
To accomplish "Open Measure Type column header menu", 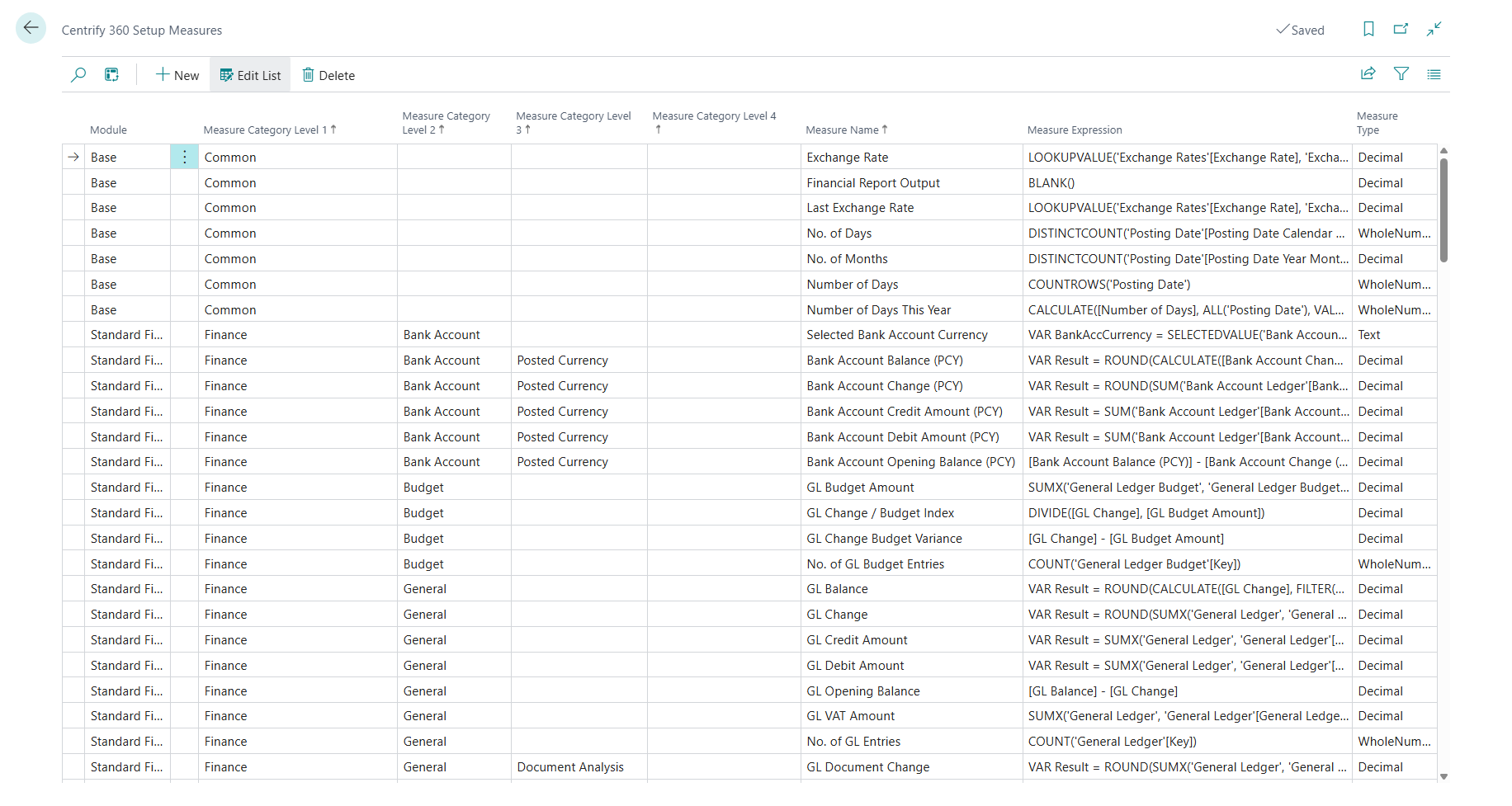I will [x=1377, y=123].
